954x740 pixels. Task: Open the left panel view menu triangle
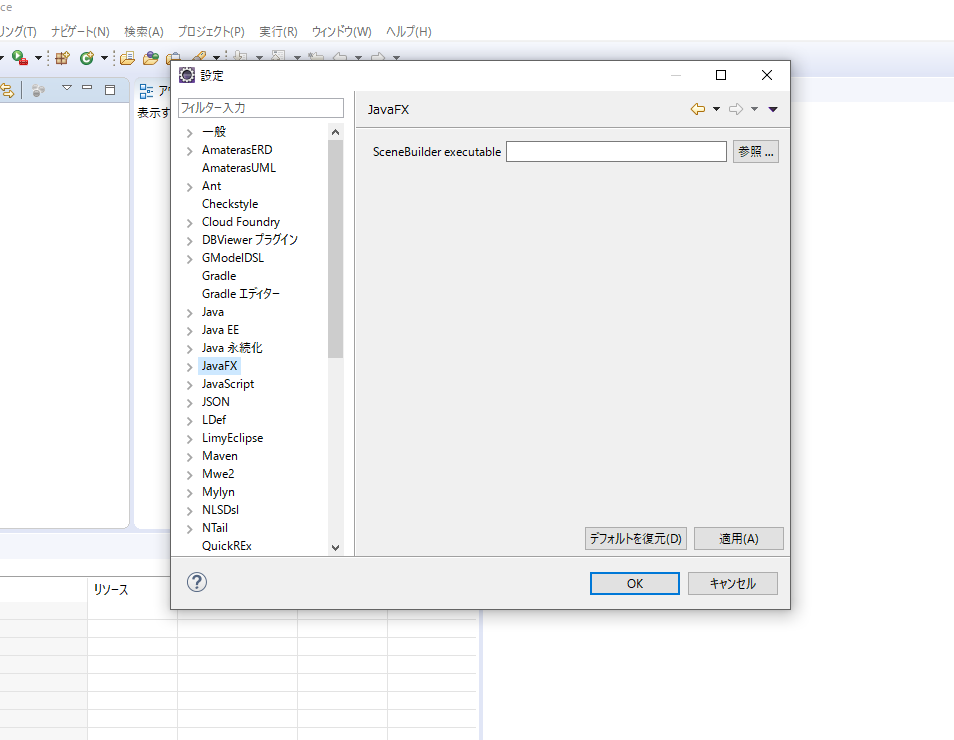coord(67,89)
